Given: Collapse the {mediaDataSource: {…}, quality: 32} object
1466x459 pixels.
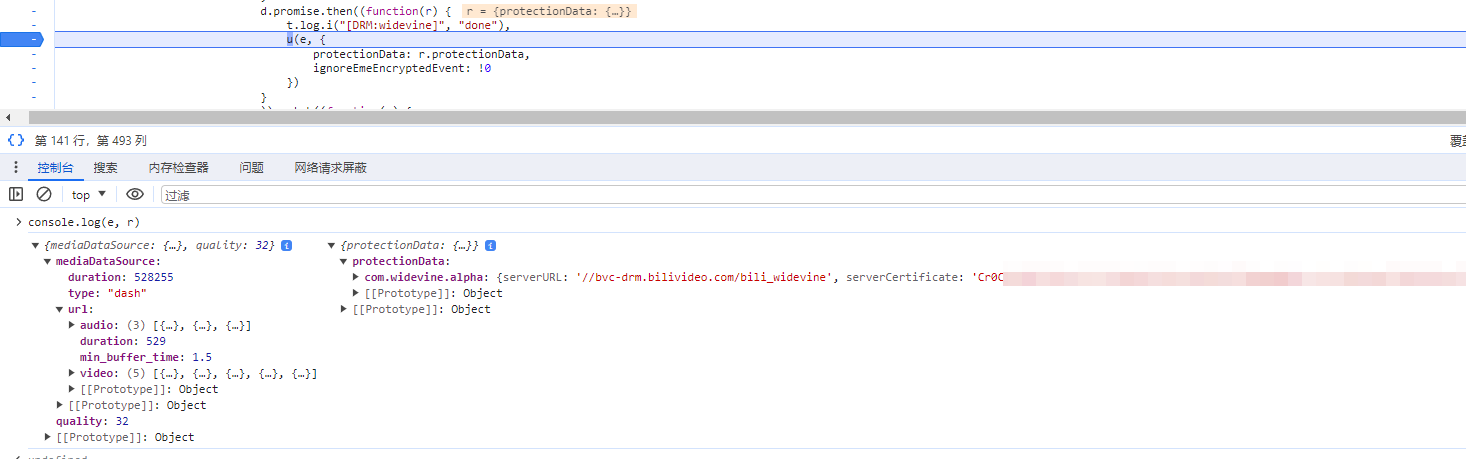Looking at the screenshot, I should [36, 245].
